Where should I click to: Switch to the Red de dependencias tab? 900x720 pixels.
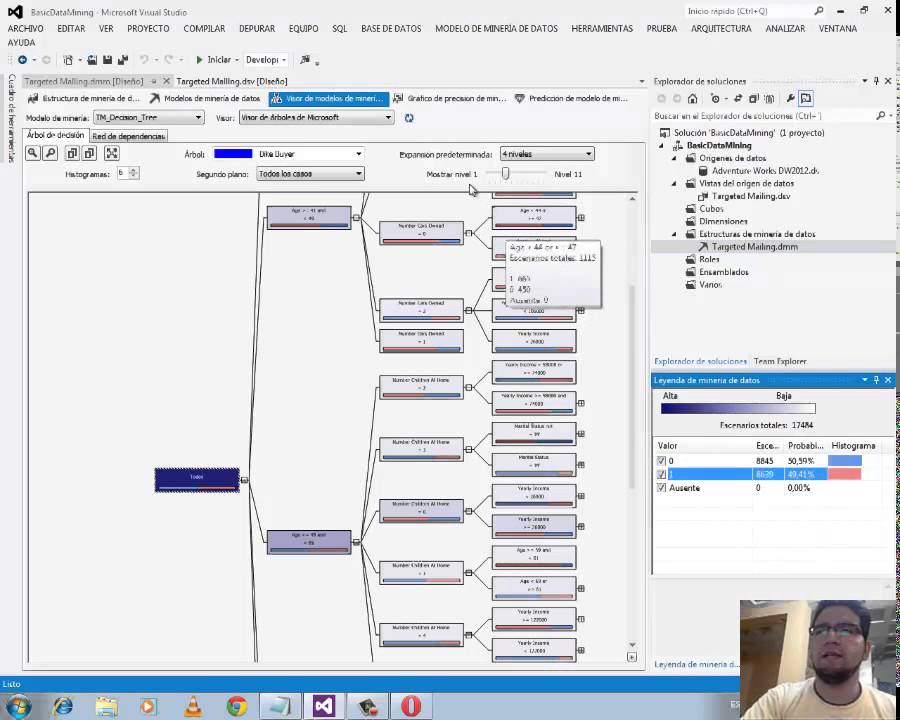pos(129,136)
